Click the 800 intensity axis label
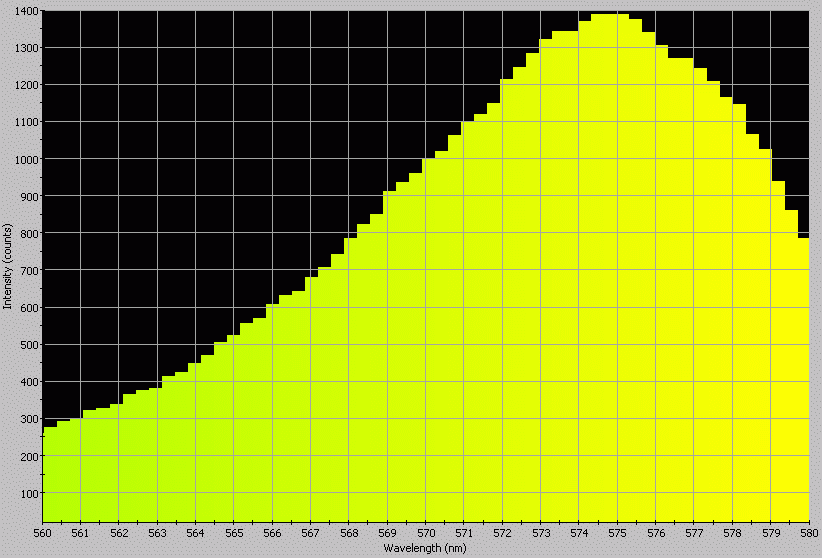Viewport: 822px width, 558px height. (30, 234)
